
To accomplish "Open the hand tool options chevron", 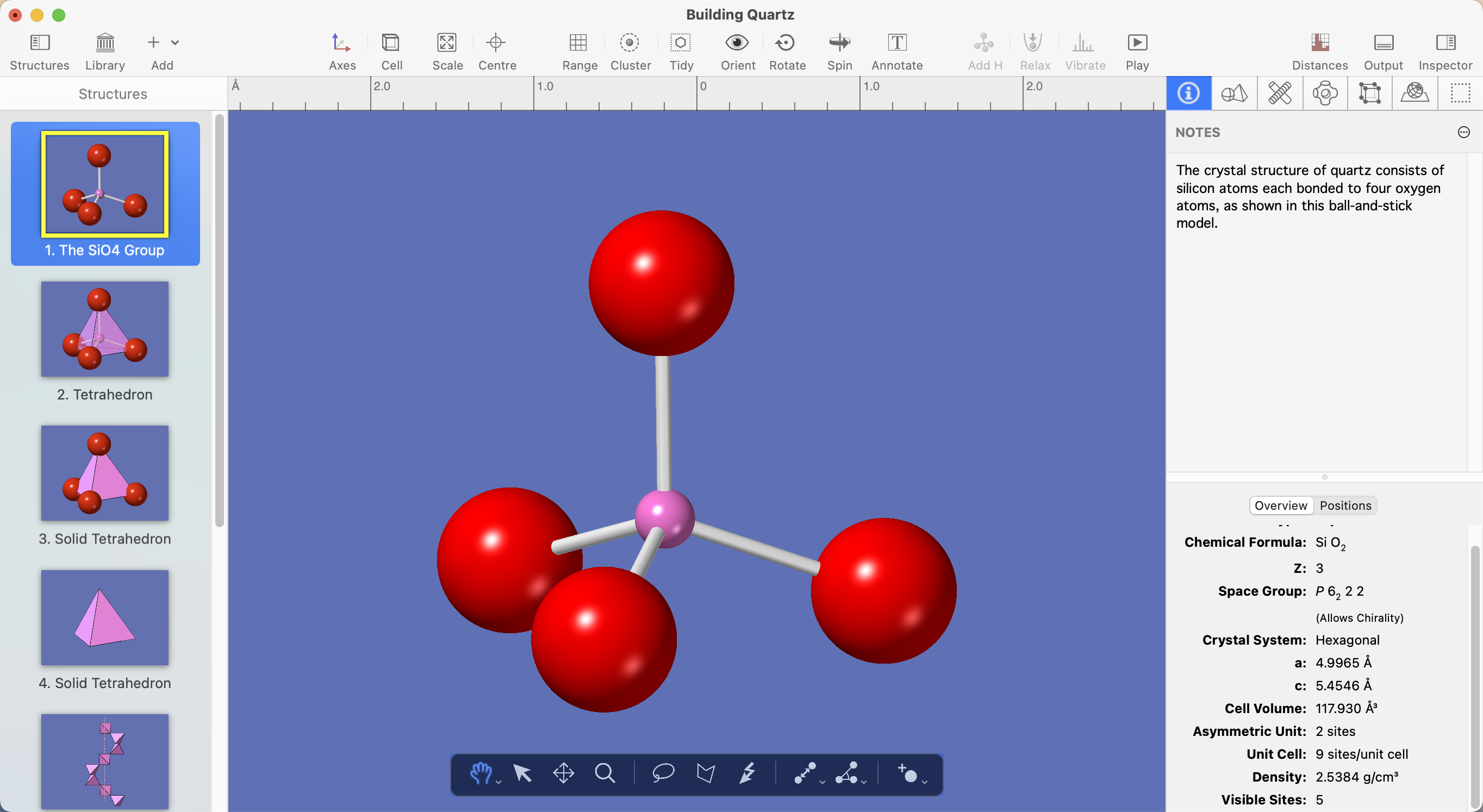I will point(499,782).
